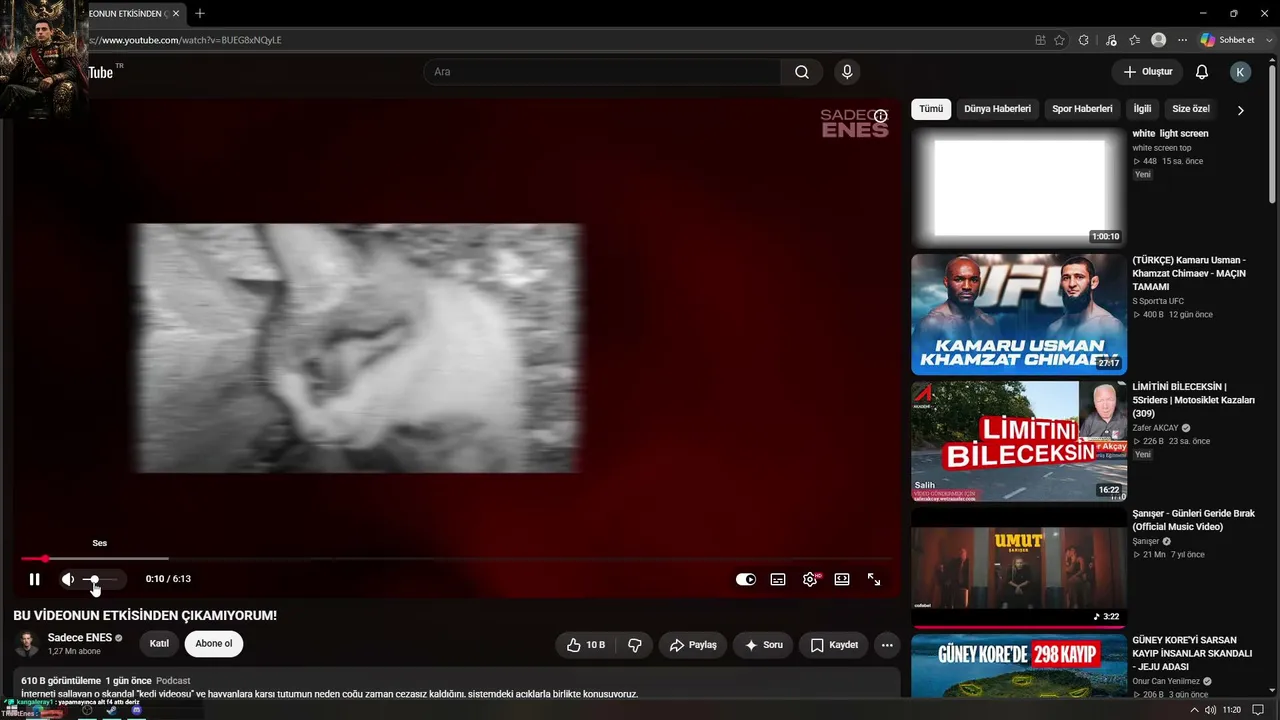
Task: Like the video with thumbs up
Action: pos(586,645)
